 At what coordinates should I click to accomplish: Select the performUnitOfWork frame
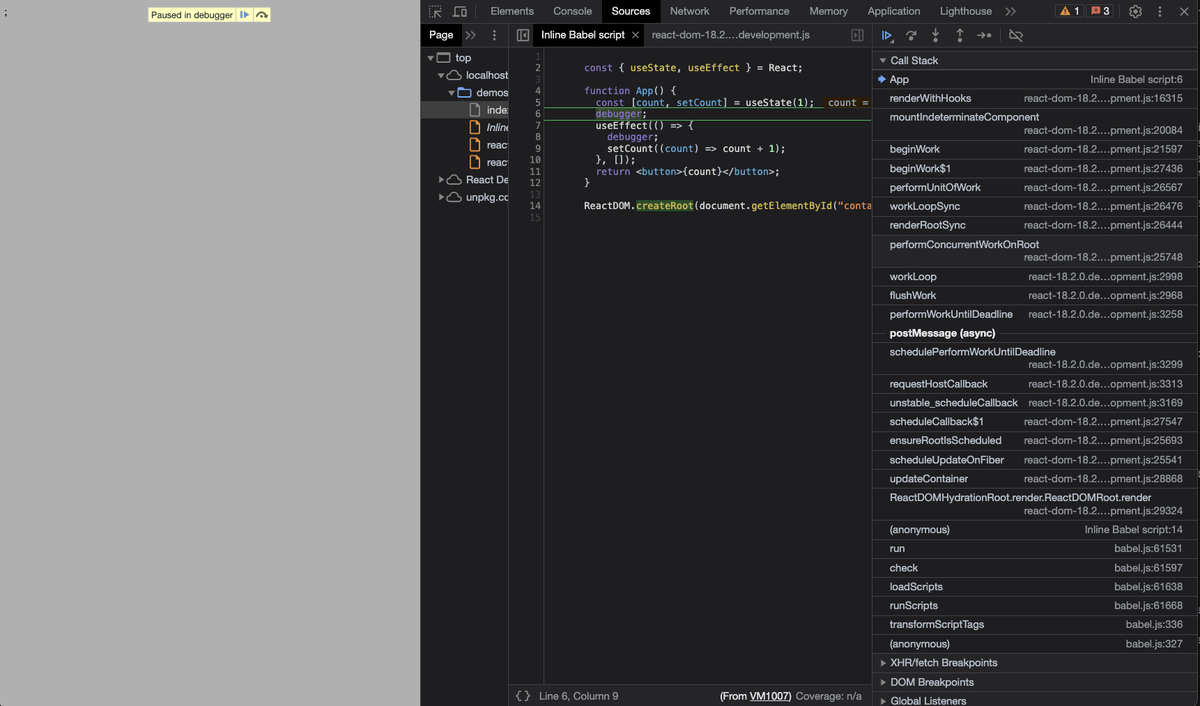(1035, 187)
